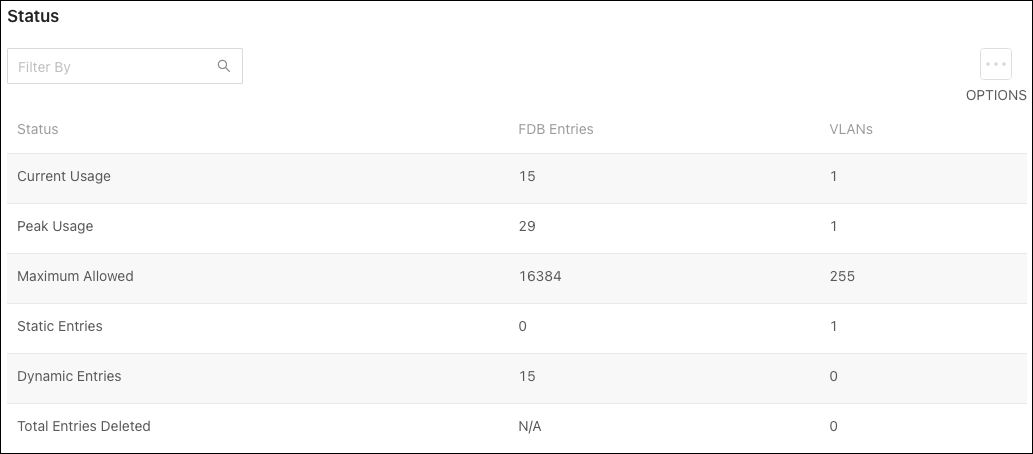1033x454 pixels.
Task: Click the Status section heading
Action: pyautogui.click(x=33, y=16)
